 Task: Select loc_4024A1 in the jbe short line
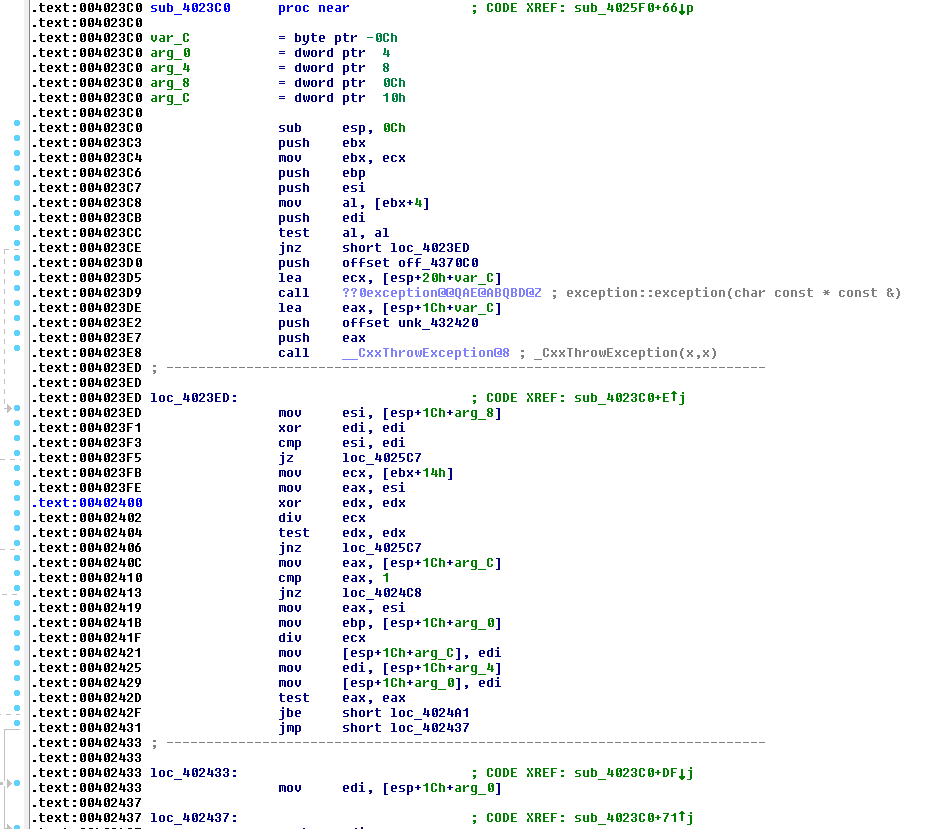click(x=429, y=713)
